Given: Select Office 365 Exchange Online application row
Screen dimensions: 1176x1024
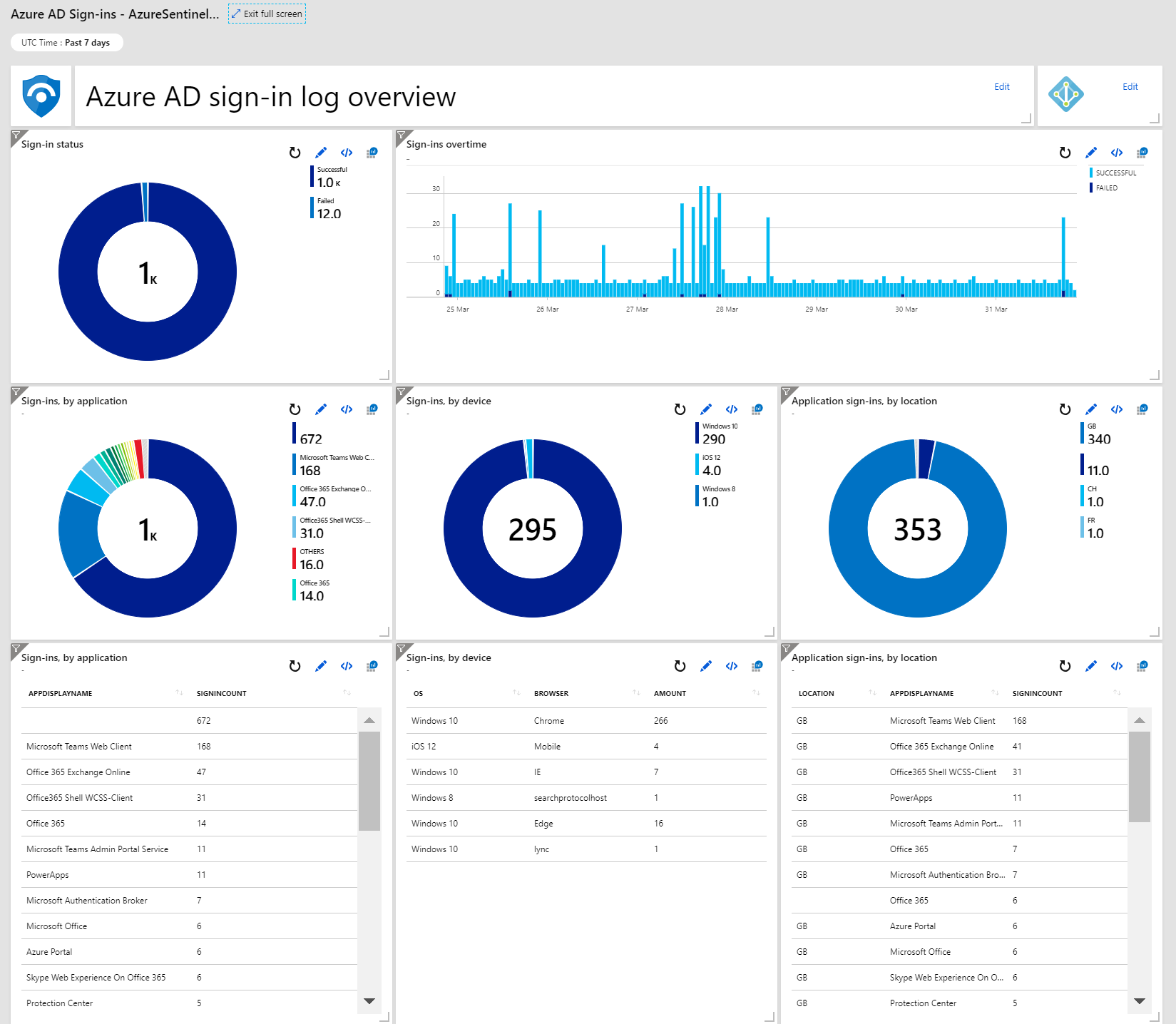Looking at the screenshot, I should pyautogui.click(x=189, y=772).
